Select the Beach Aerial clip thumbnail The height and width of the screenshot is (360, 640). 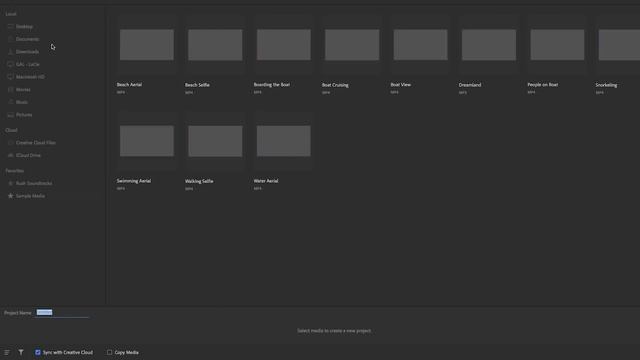click(147, 44)
